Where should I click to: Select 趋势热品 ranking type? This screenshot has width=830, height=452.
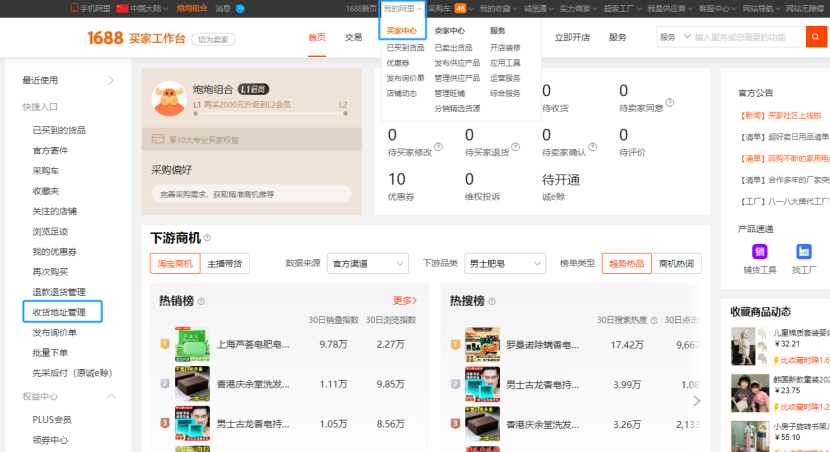627,264
